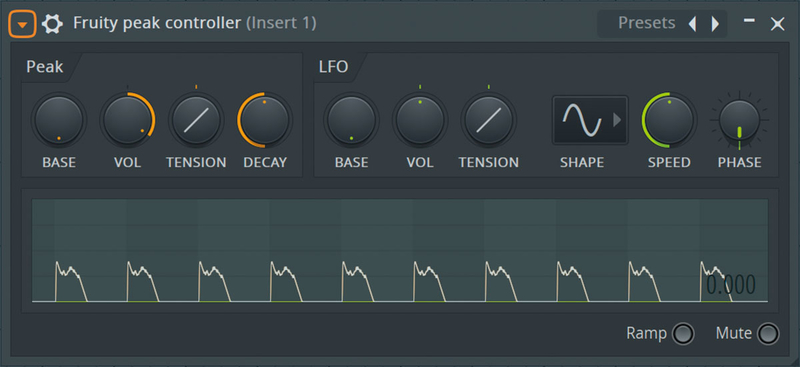Click the LFO VOL knob

[420, 119]
